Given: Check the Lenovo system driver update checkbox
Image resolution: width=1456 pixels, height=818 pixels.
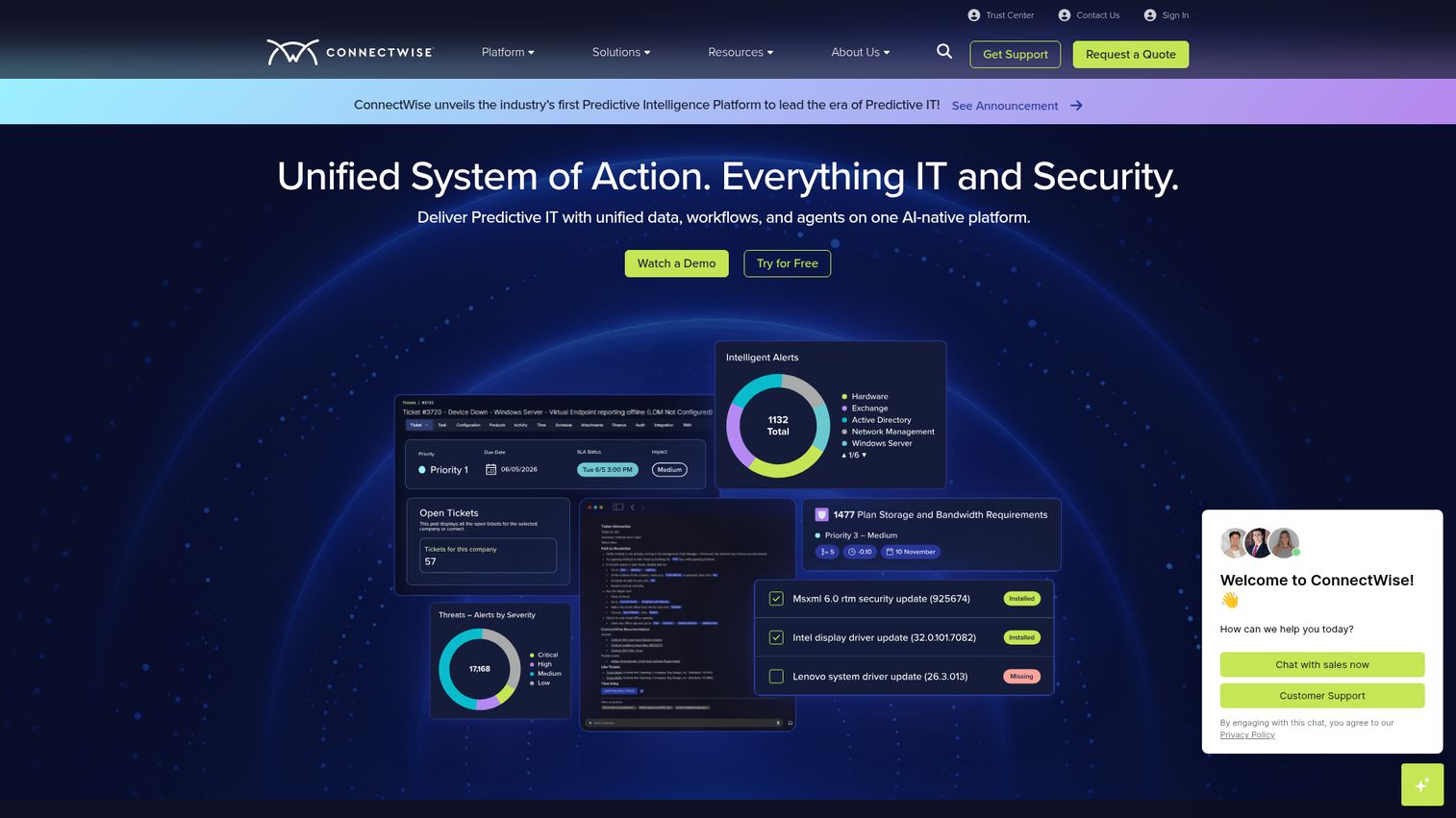Looking at the screenshot, I should [x=776, y=677].
